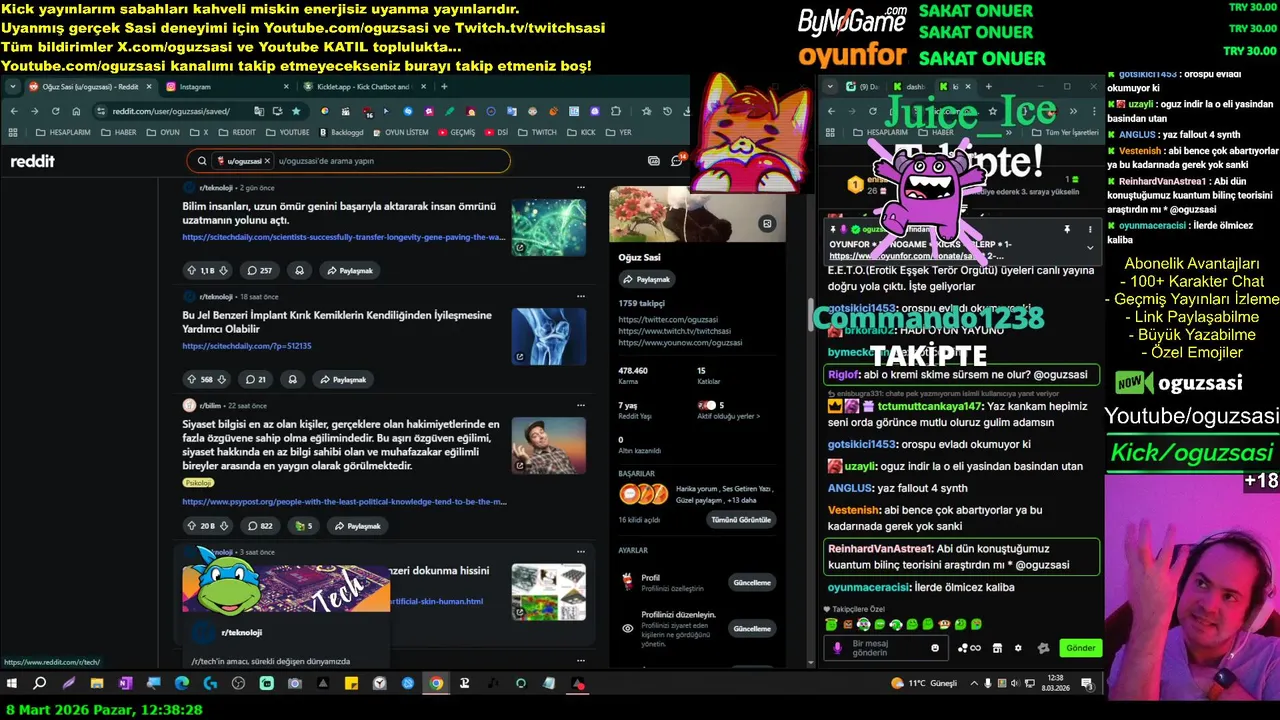1280x720 pixels.
Task: Click the Paylaşmak button under Oğuz Sasi profile
Action: tap(646, 279)
